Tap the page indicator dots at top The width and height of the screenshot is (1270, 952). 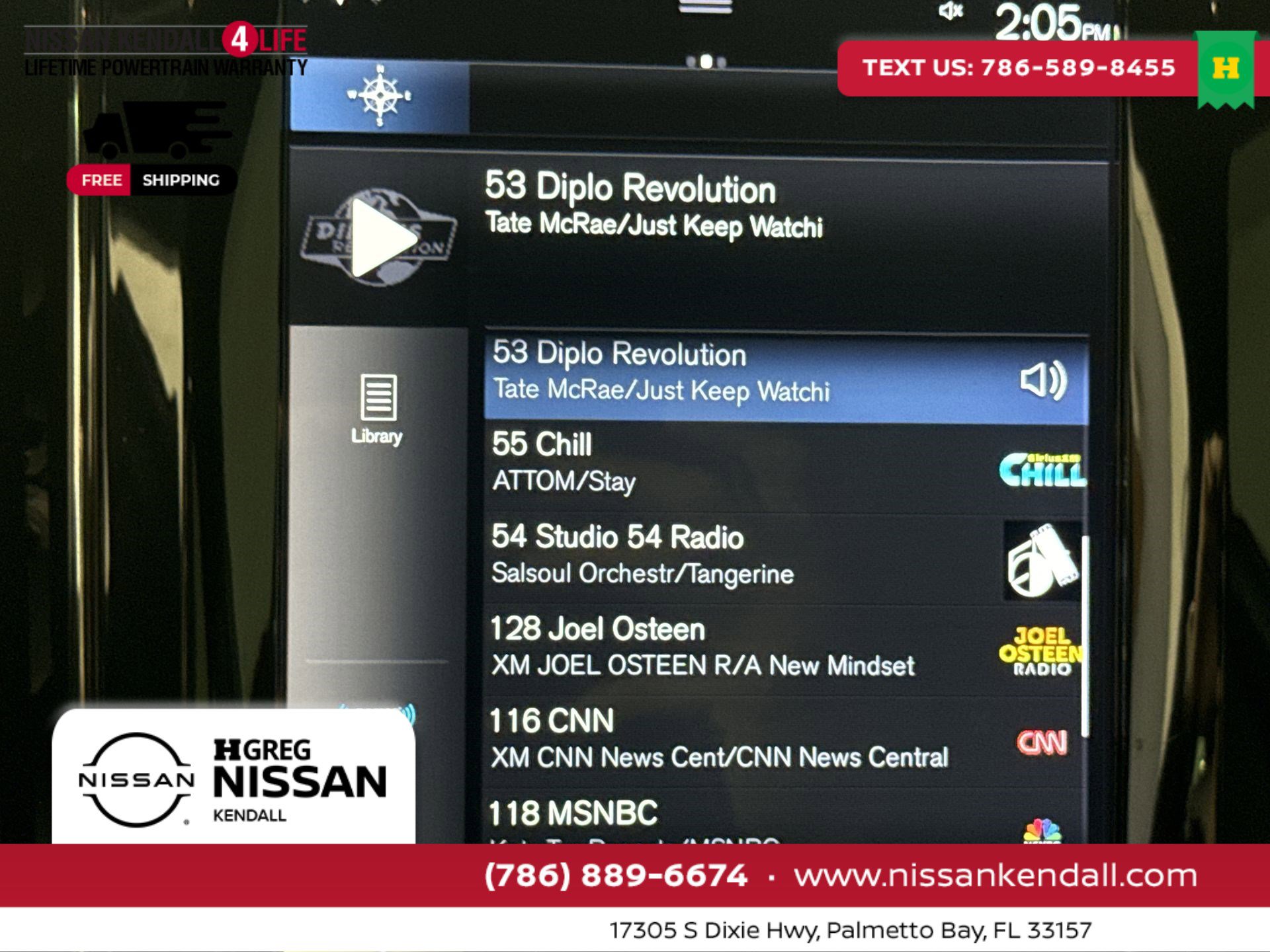tap(706, 62)
